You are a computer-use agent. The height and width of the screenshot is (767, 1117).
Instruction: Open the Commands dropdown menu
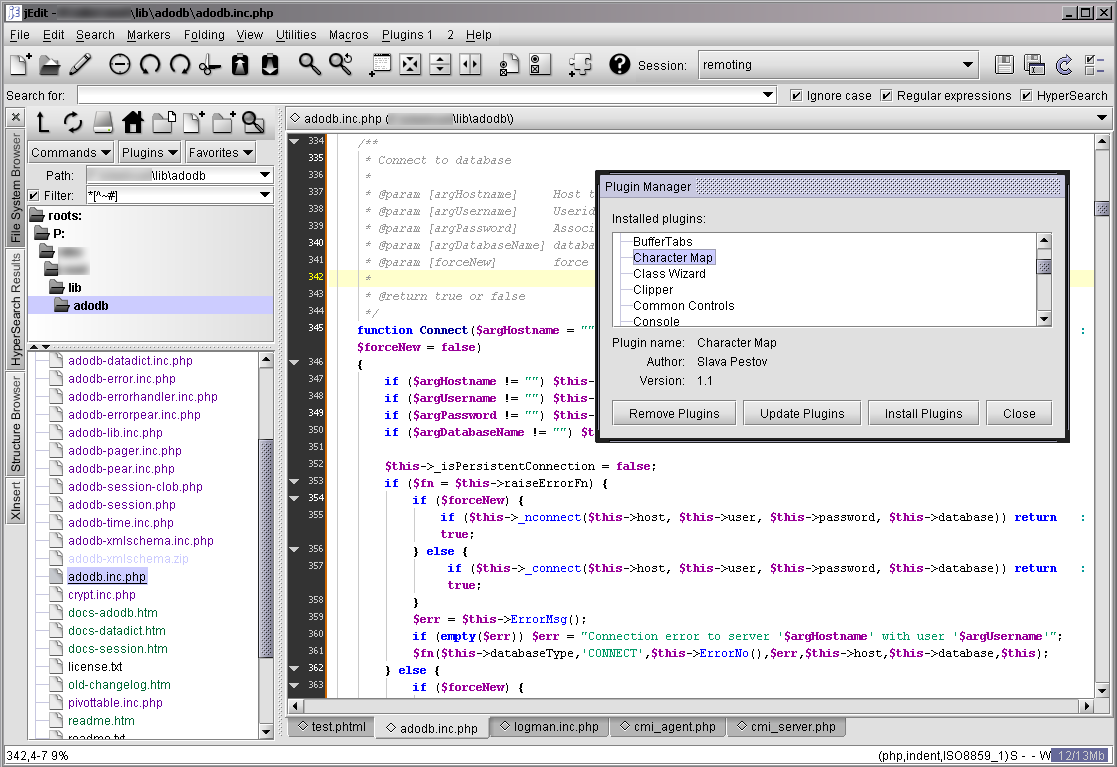point(71,152)
